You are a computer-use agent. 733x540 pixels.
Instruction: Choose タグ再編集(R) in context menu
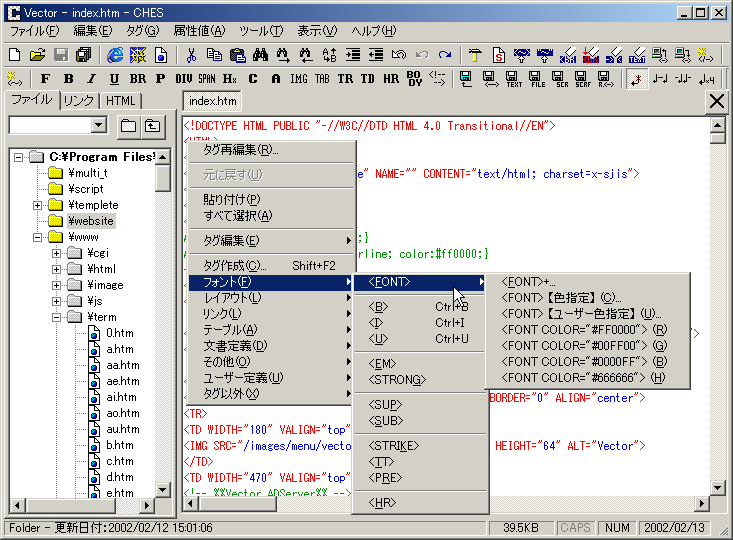271,150
